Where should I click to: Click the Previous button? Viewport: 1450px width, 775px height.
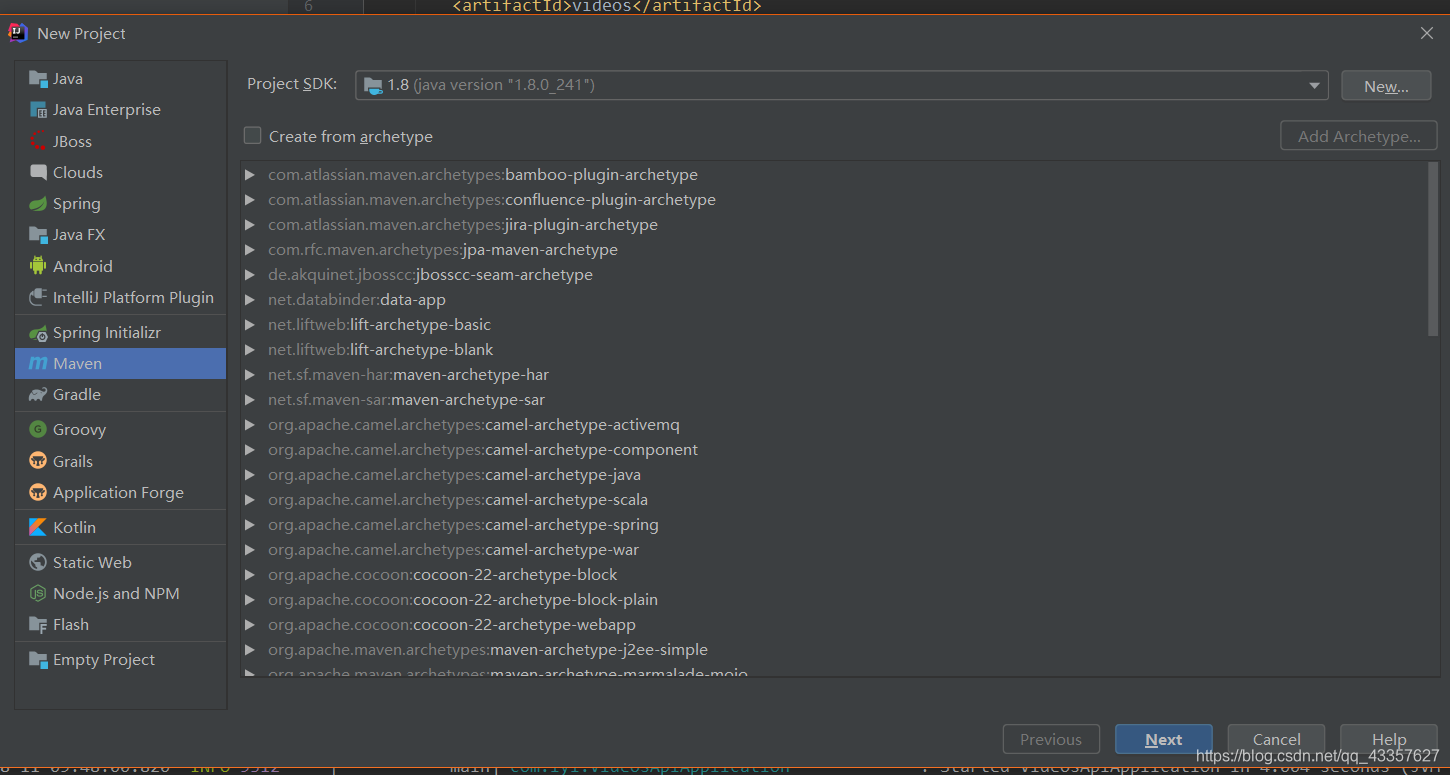click(x=1051, y=740)
